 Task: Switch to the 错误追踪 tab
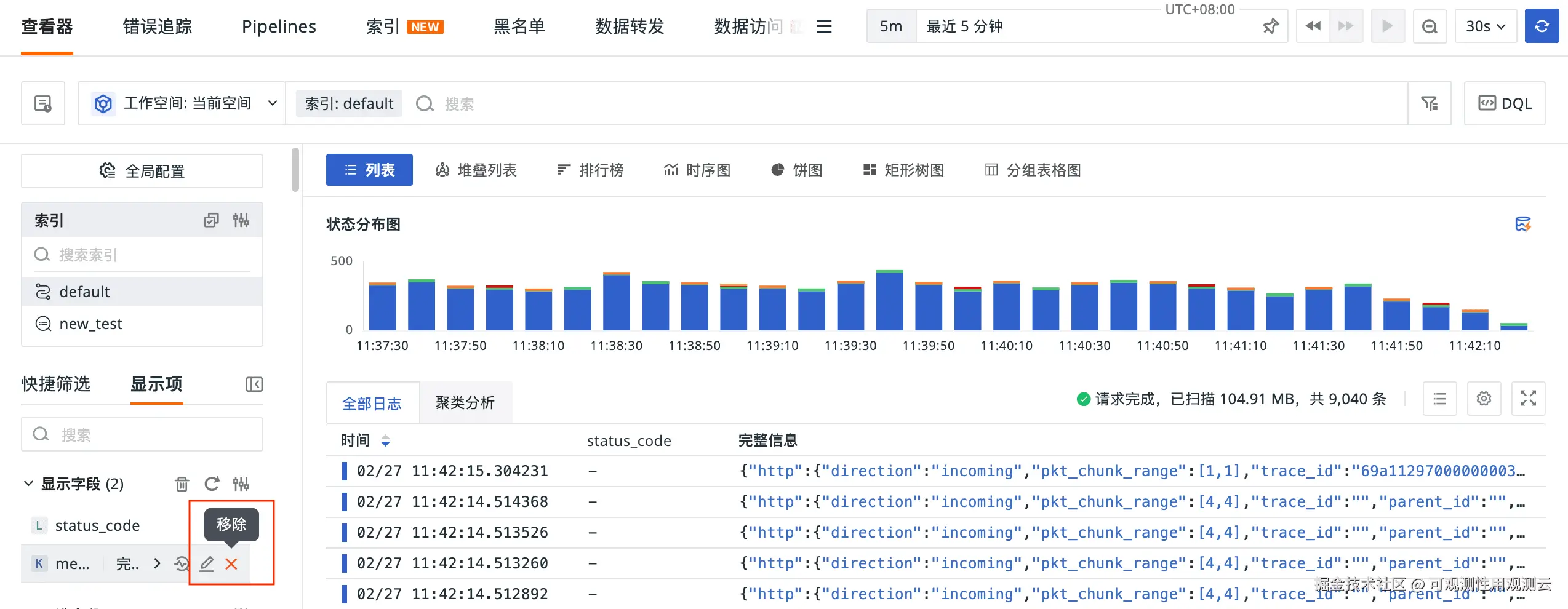coord(158,26)
